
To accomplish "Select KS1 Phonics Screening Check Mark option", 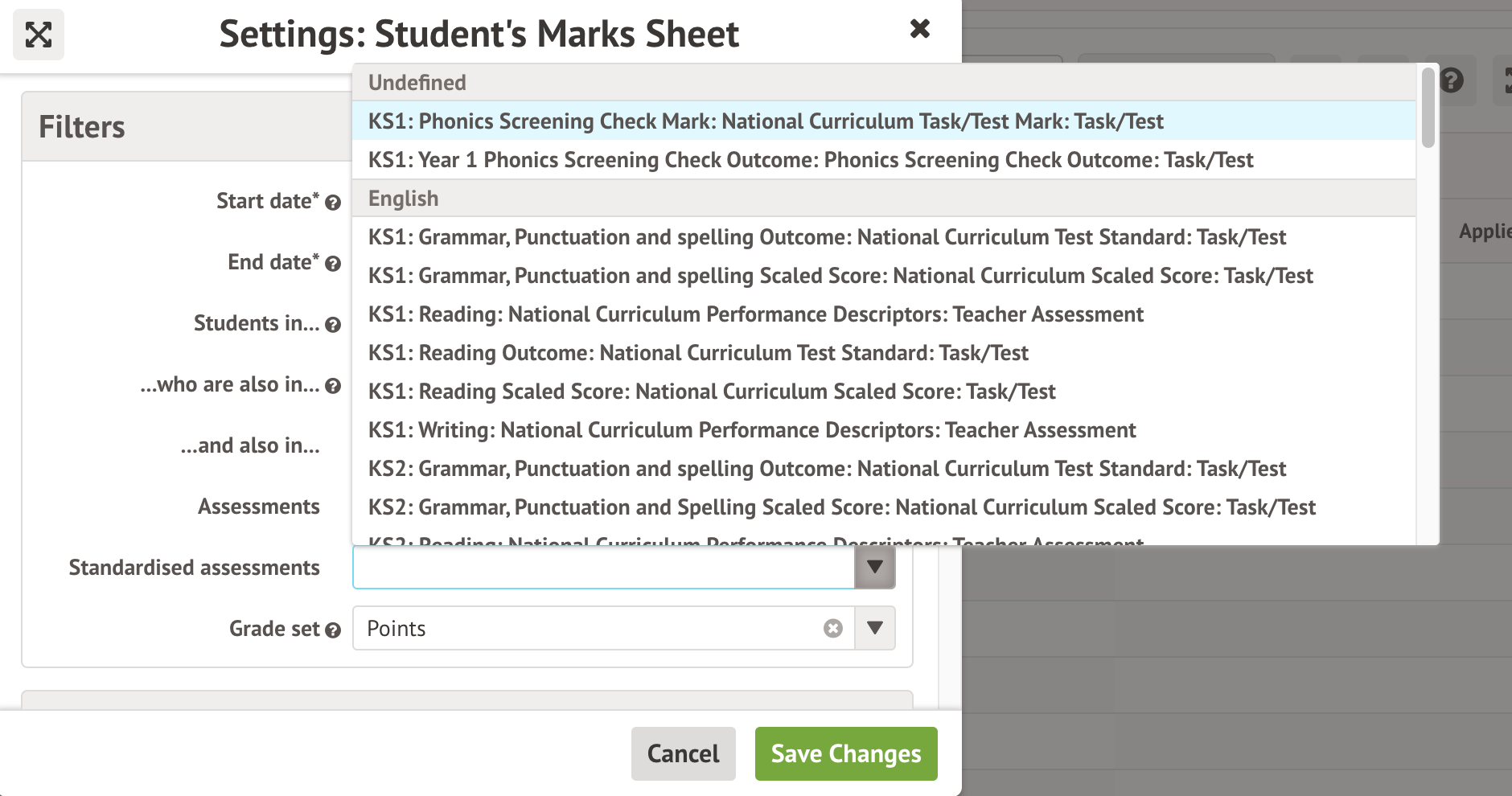I will (x=764, y=121).
